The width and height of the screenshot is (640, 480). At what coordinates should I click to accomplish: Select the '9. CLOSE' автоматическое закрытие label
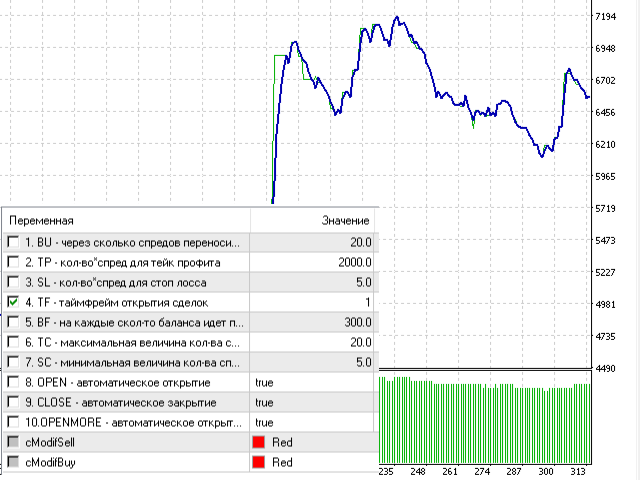pos(121,402)
